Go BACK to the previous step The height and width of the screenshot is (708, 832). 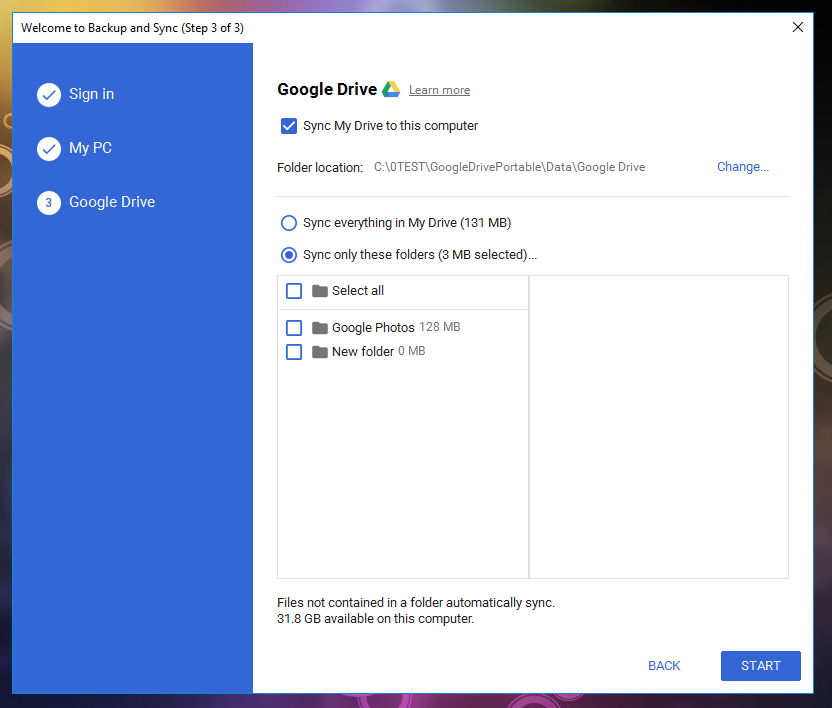[664, 666]
